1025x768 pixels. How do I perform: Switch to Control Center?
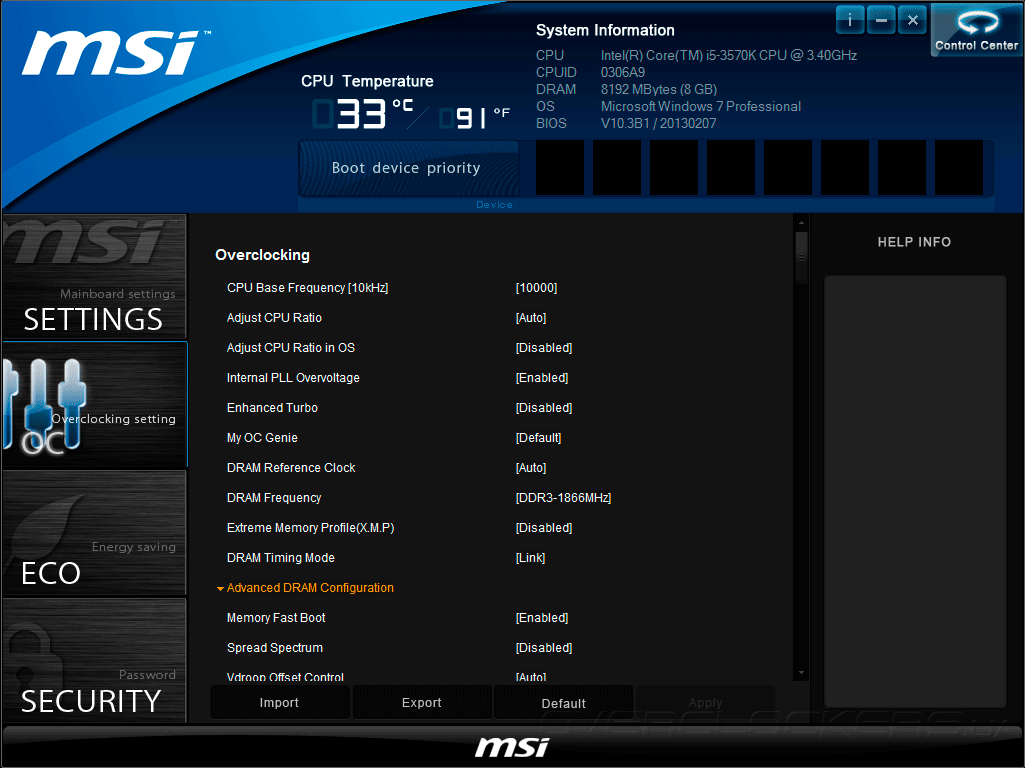click(x=977, y=29)
